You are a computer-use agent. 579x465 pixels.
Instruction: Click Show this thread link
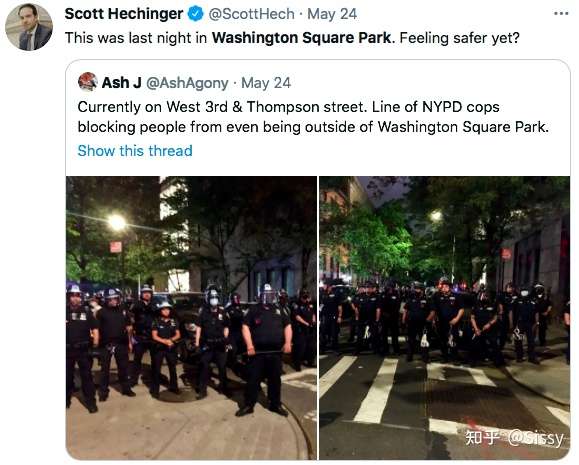(135, 151)
